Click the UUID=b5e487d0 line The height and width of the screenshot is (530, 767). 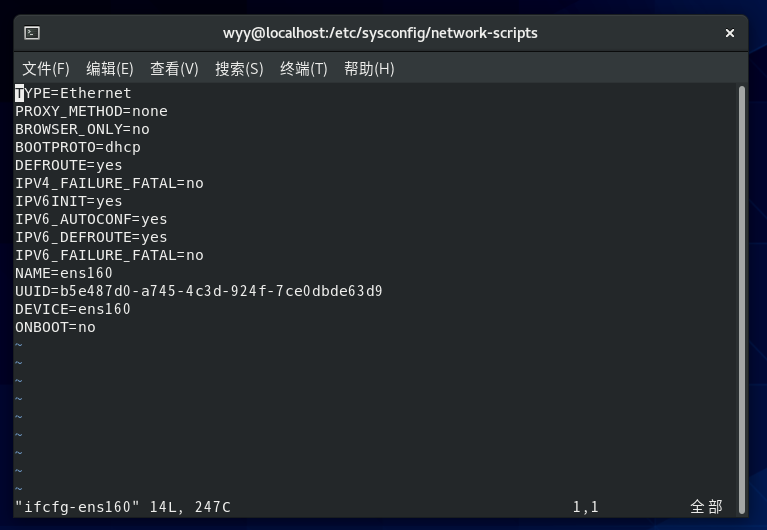point(199,291)
